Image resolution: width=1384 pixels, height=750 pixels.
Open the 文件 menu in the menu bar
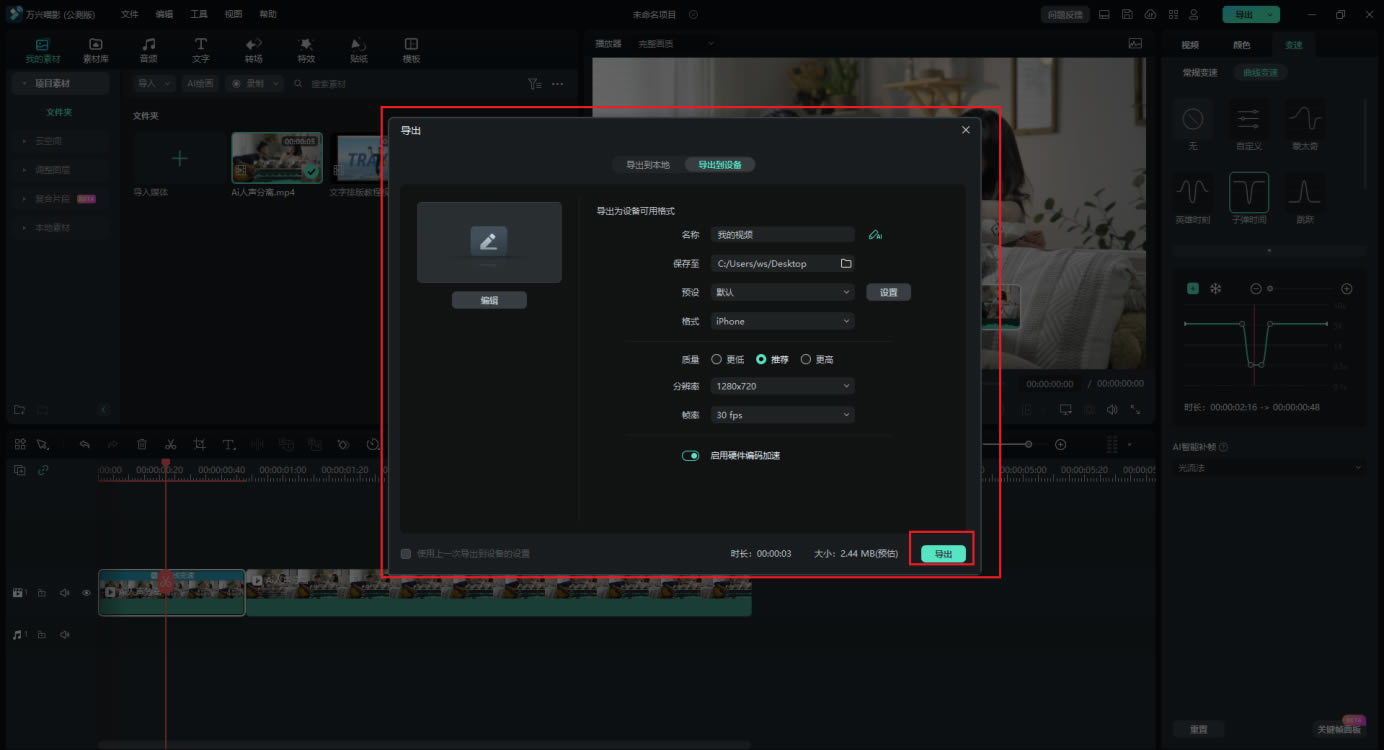pos(130,15)
